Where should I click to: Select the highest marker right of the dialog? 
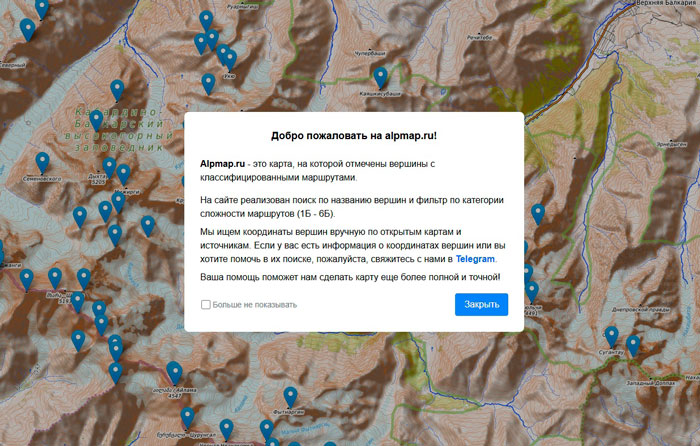point(538,214)
